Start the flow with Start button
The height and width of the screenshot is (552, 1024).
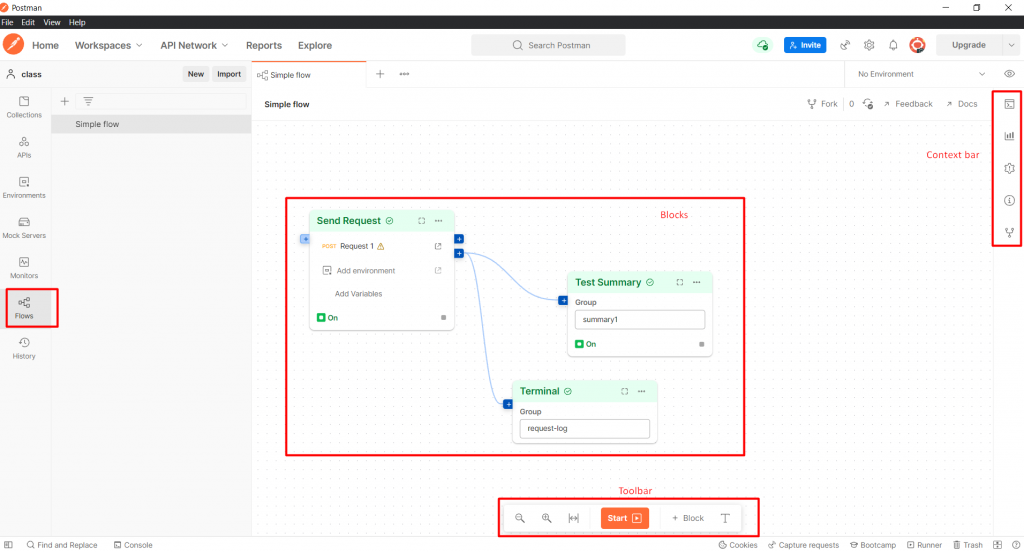tap(624, 518)
